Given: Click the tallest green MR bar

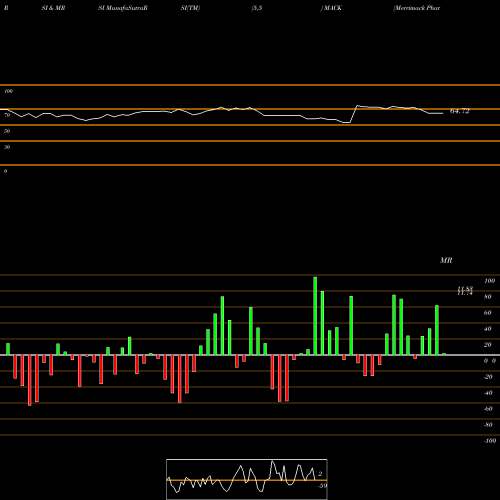Looking at the screenshot, I should pos(315,316).
